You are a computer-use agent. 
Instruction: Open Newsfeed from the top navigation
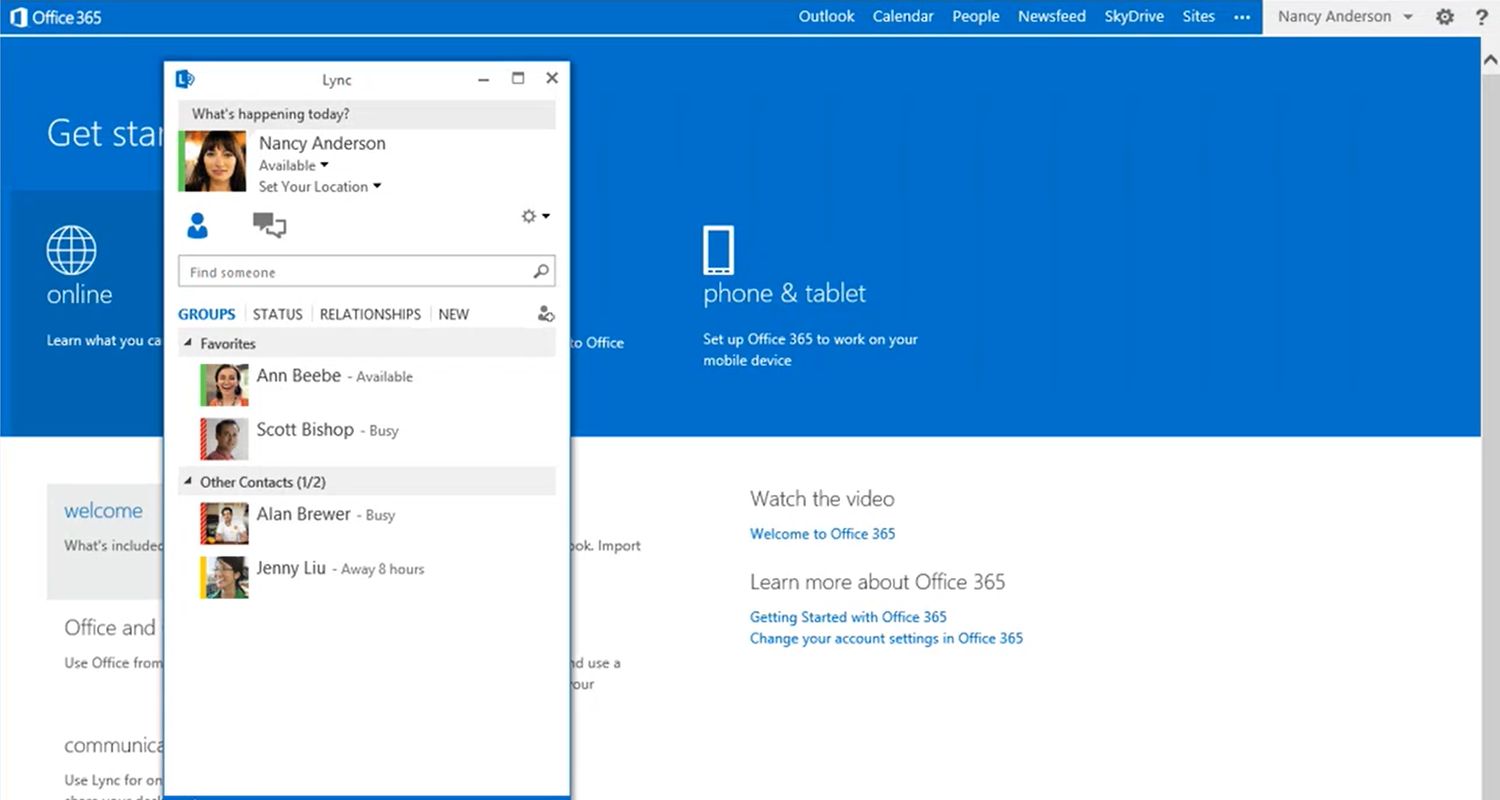(1052, 16)
